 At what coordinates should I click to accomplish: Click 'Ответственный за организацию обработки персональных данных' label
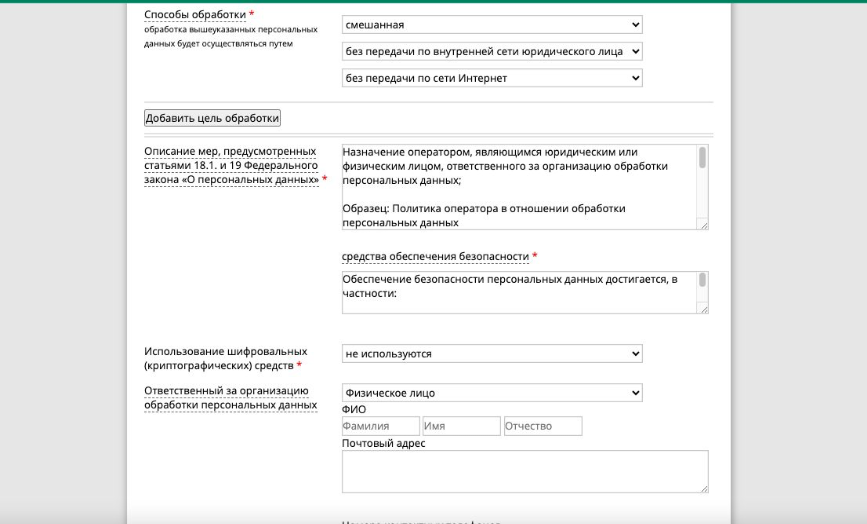click(231, 397)
